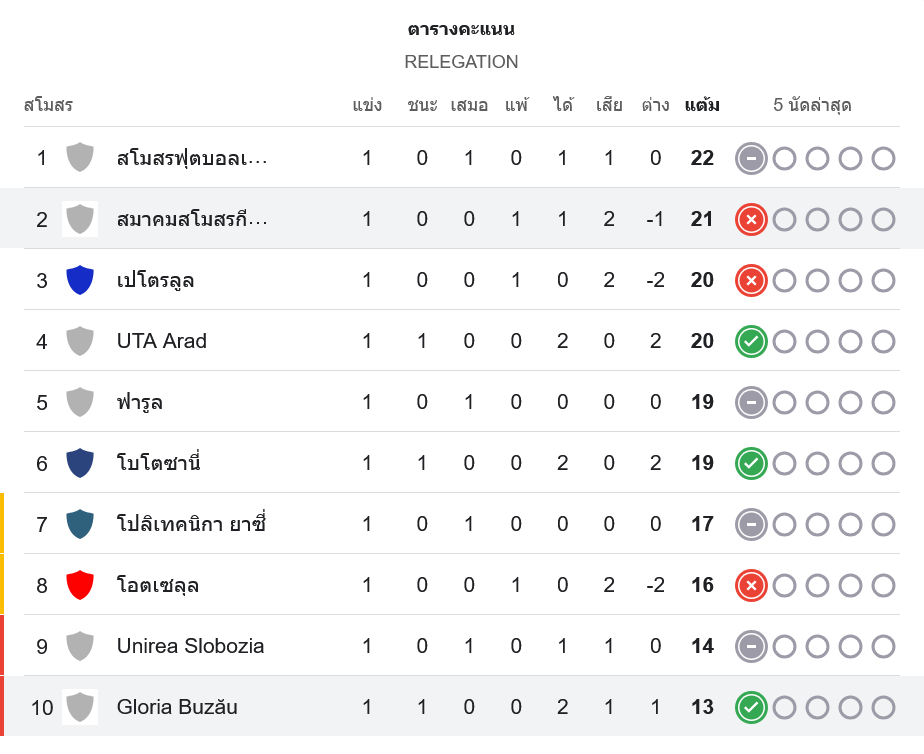Viewport: 924px width, 754px height.
Task: Open Gloria Buzău team link
Action: tap(177, 707)
